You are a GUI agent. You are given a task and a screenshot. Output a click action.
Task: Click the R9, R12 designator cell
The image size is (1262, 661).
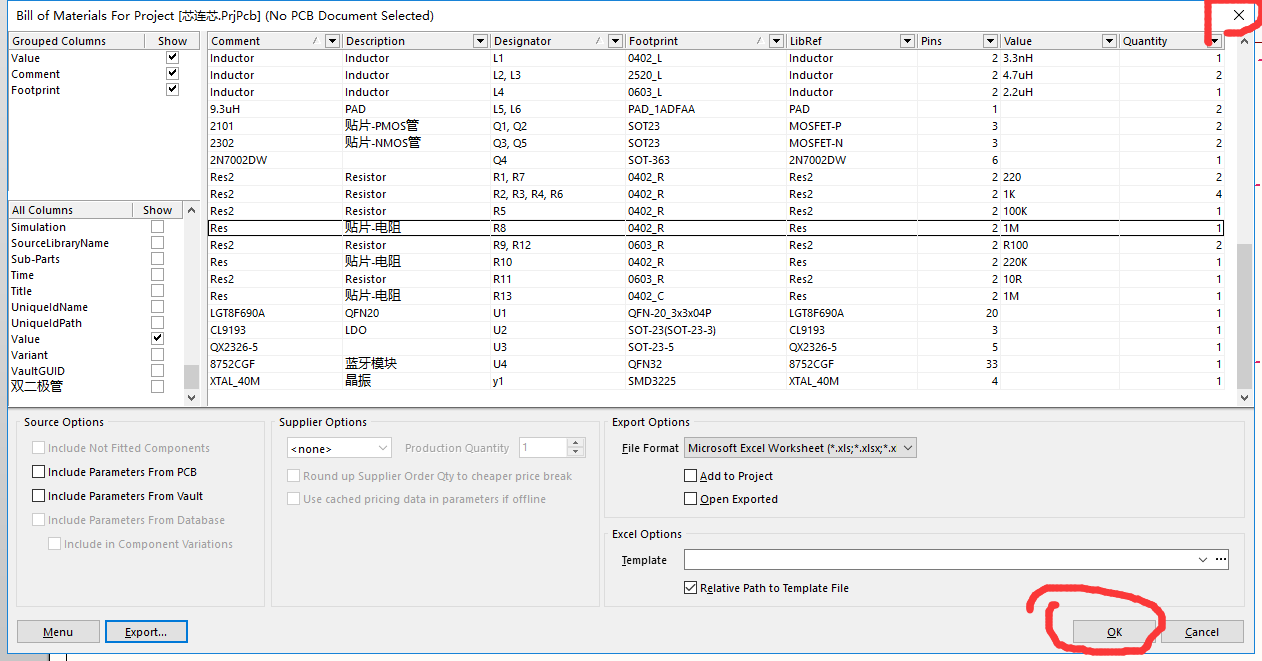tap(557, 245)
